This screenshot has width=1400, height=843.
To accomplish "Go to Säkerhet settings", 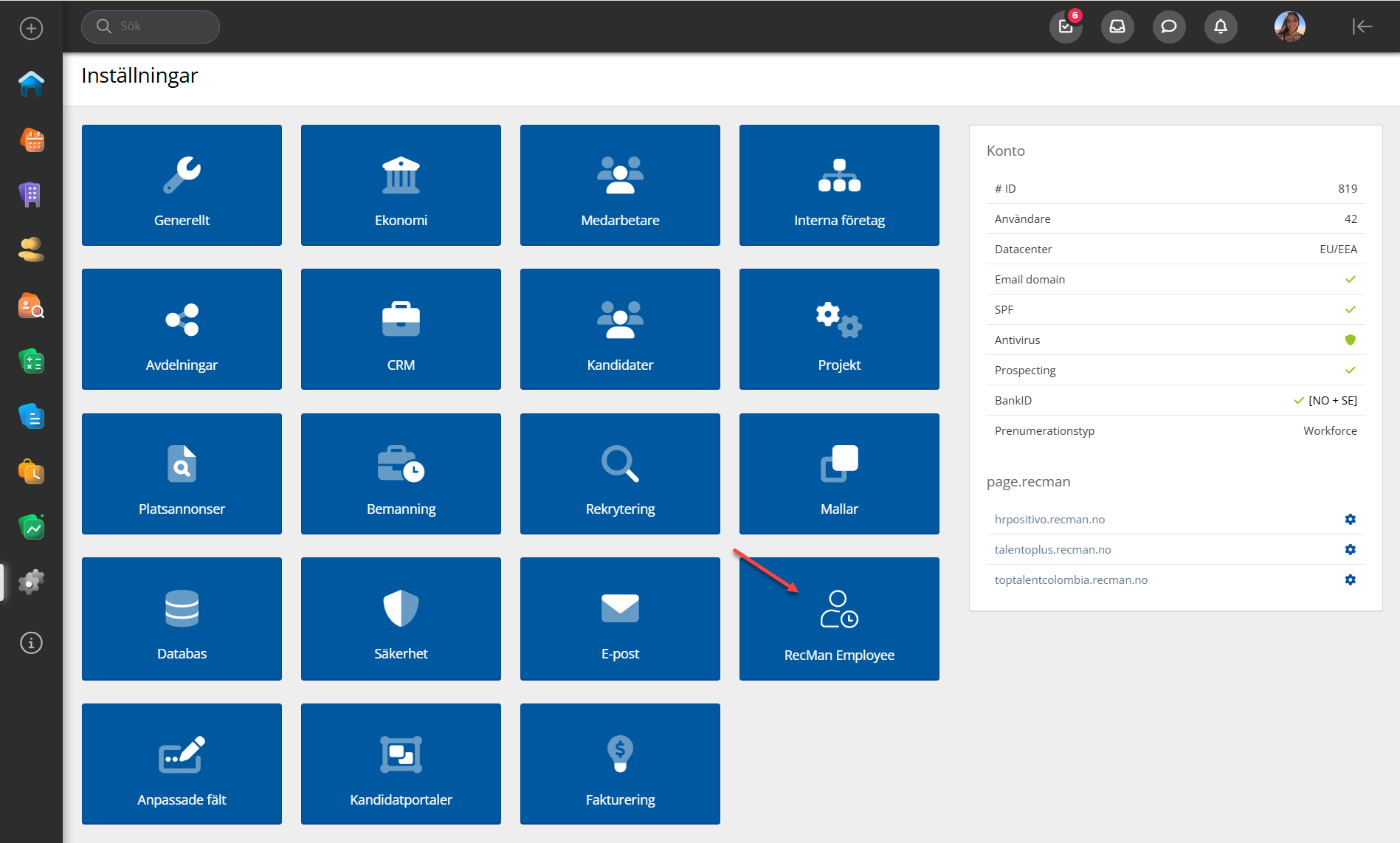I will [401, 619].
